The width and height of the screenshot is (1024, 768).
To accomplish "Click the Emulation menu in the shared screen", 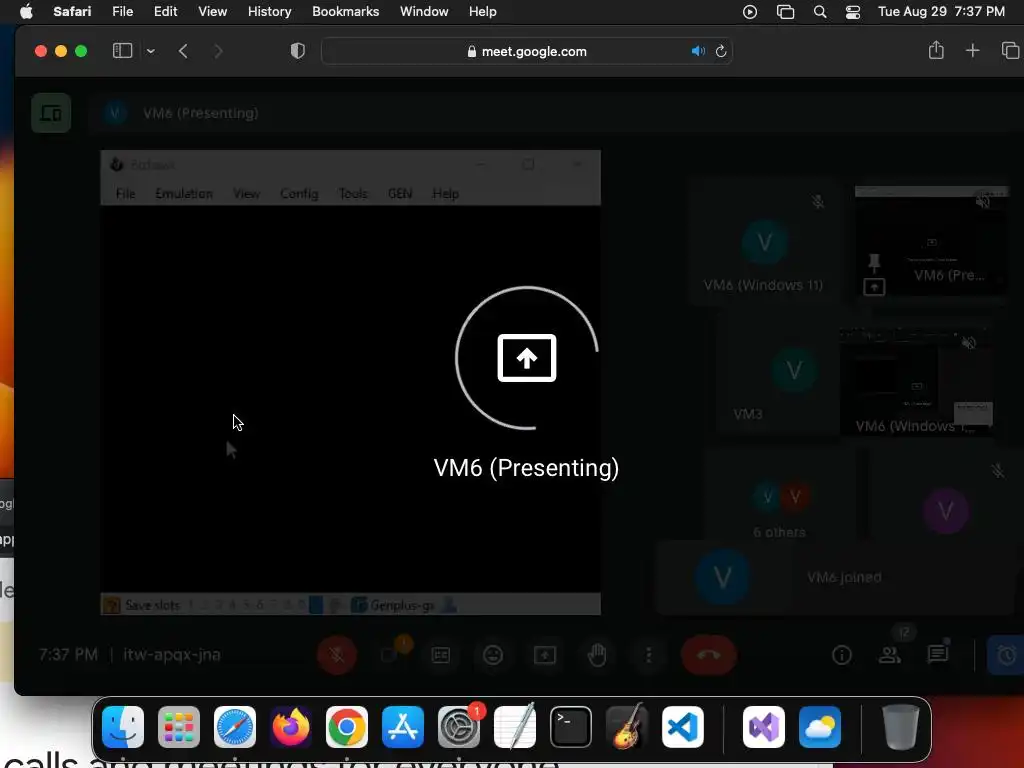I will click(x=184, y=193).
